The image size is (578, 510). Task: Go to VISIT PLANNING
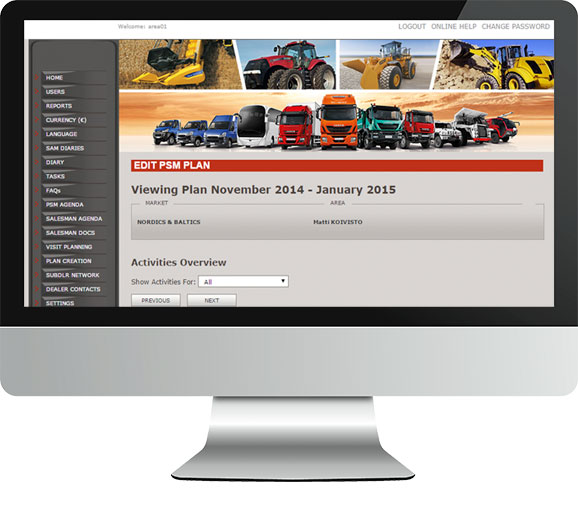(x=69, y=247)
